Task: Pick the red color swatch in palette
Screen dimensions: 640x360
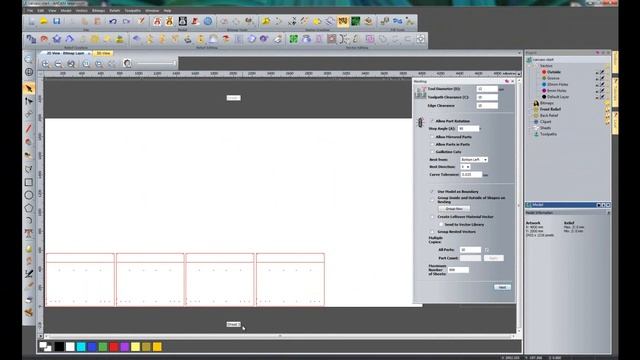Action: point(114,347)
